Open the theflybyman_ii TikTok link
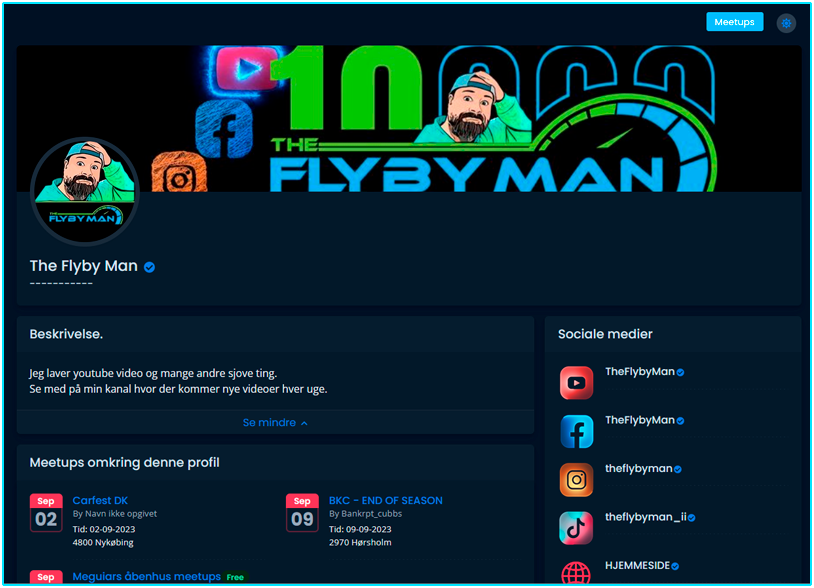The width and height of the screenshot is (814, 588). (646, 517)
